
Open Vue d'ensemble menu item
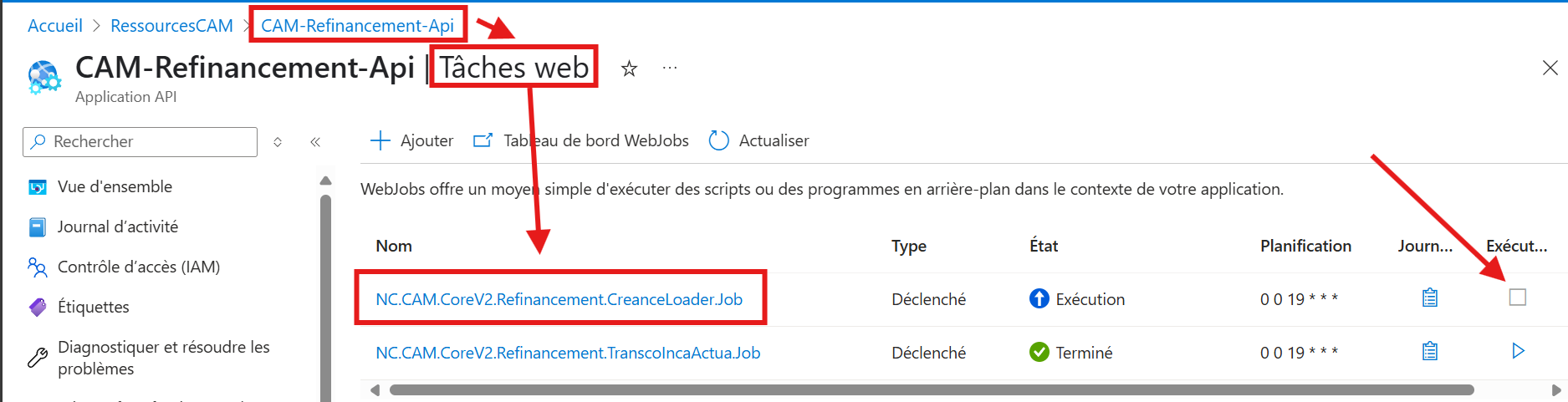115,186
